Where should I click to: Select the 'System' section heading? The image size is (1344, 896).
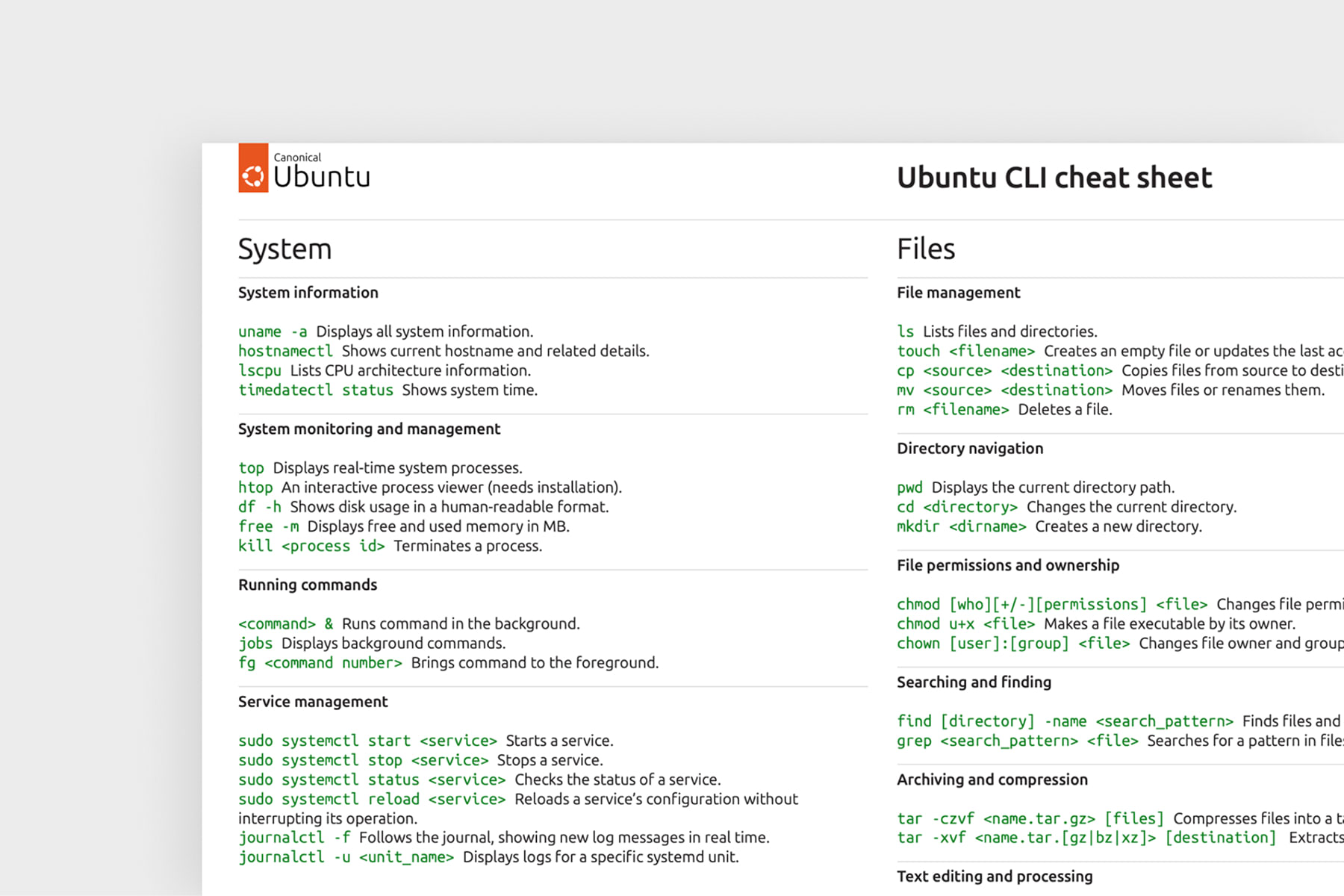(284, 249)
